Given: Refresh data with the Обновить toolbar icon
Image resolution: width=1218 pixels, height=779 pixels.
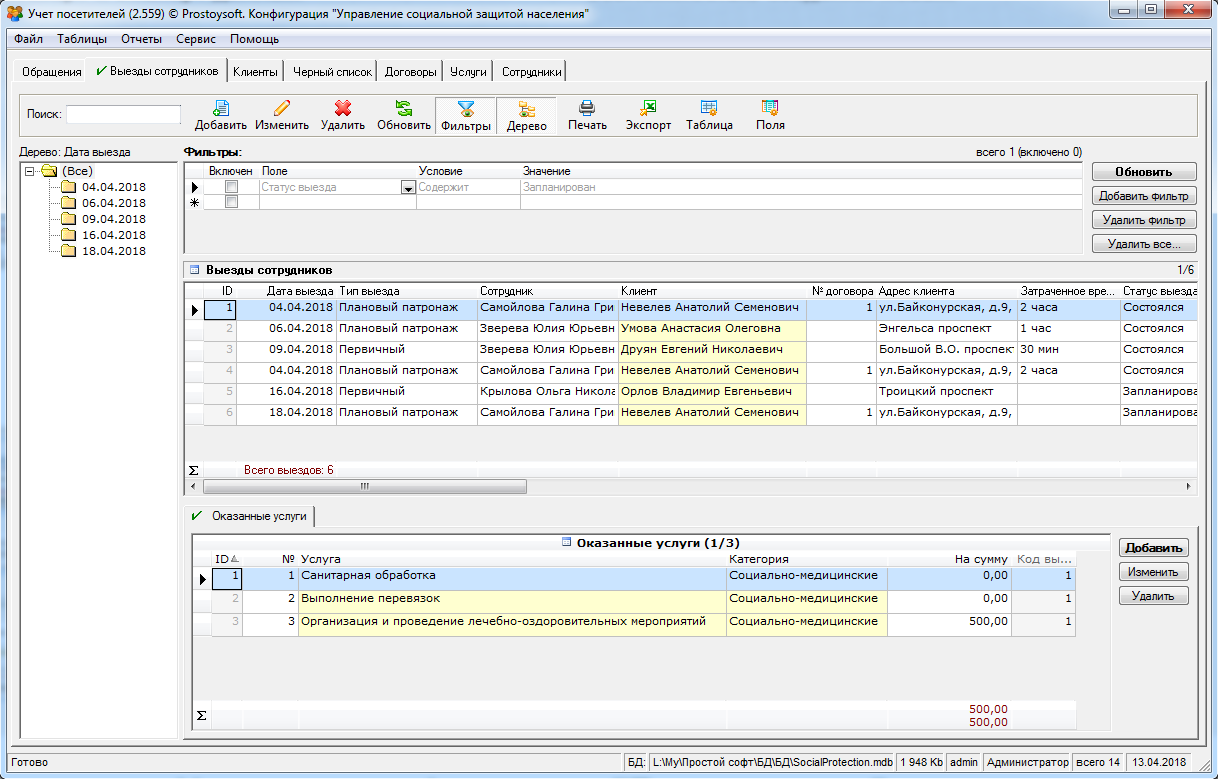Looking at the screenshot, I should point(404,109).
